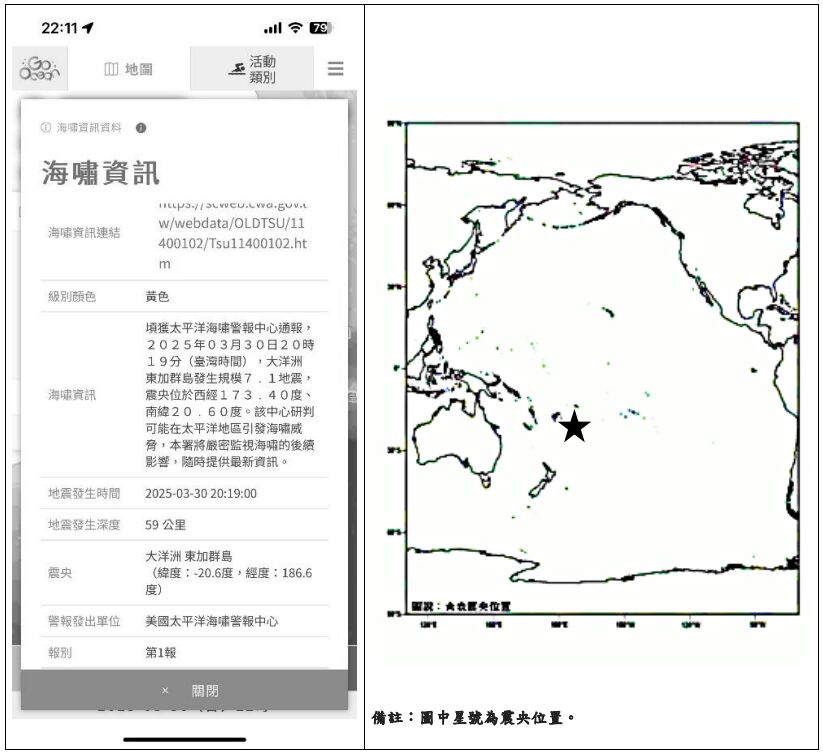The height and width of the screenshot is (754, 823).
Task: Click 美國太平洋海嘯警報中心 issuing unit
Action: pyautogui.click(x=212, y=621)
